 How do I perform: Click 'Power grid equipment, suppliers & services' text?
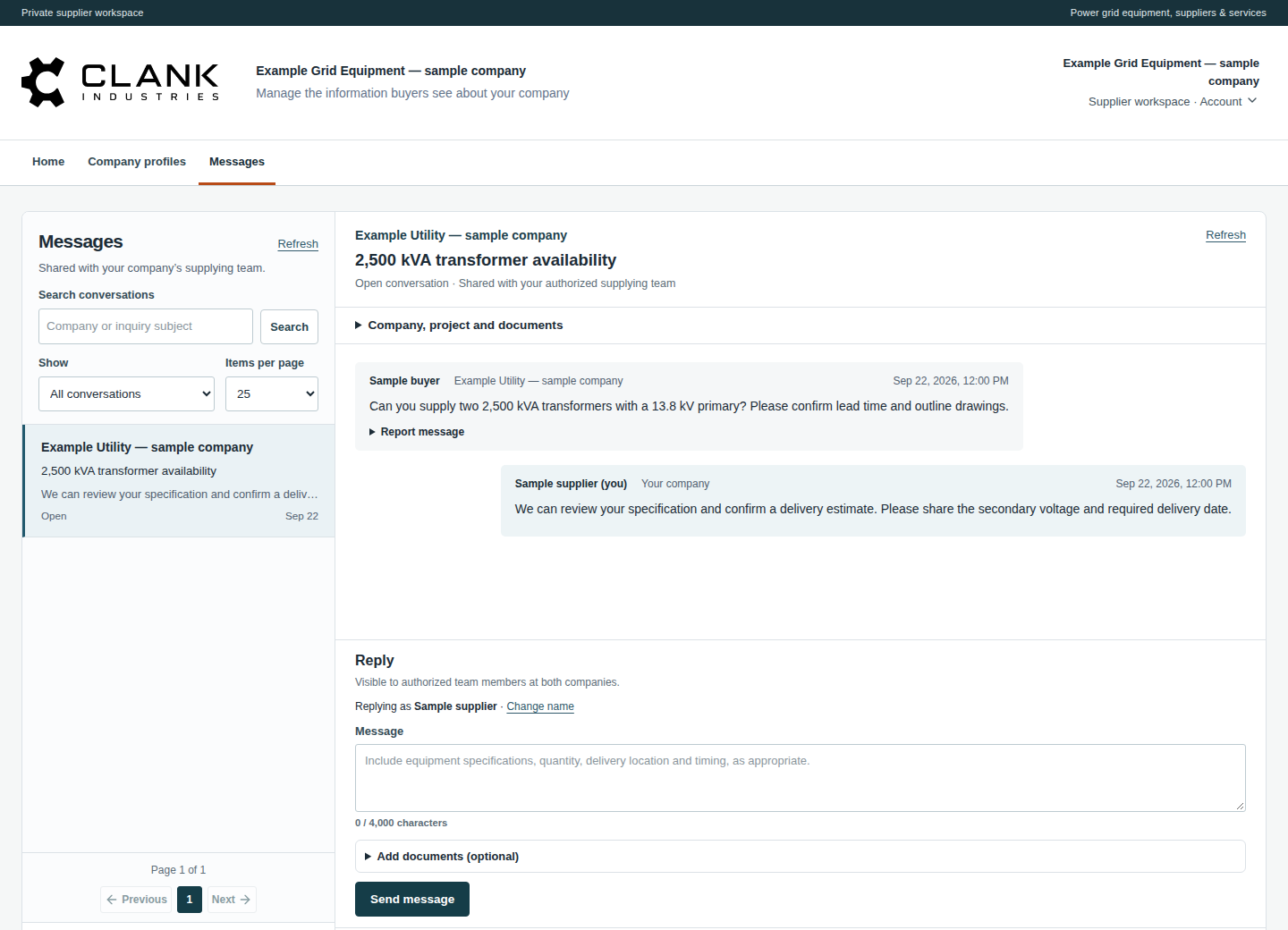(1168, 13)
